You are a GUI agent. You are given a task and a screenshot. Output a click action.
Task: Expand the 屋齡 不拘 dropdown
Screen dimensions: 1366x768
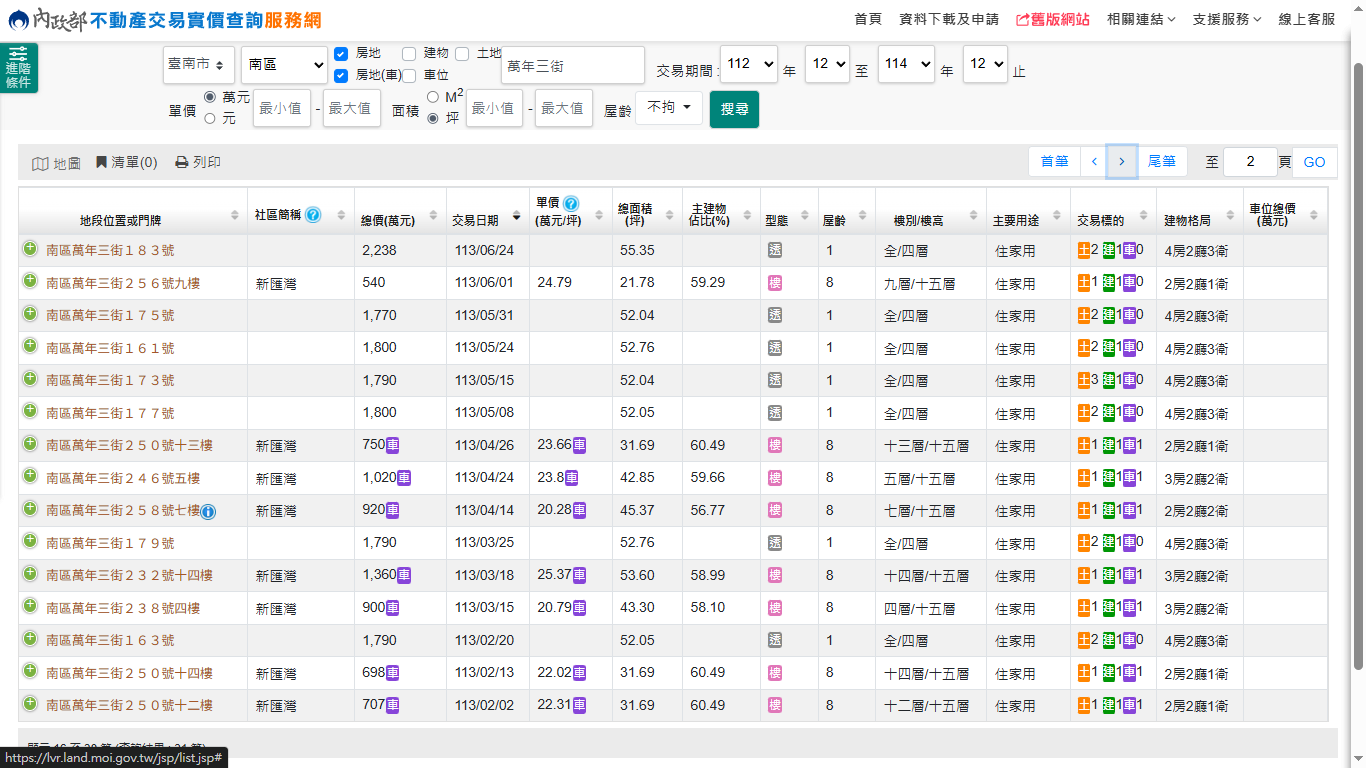coord(668,108)
